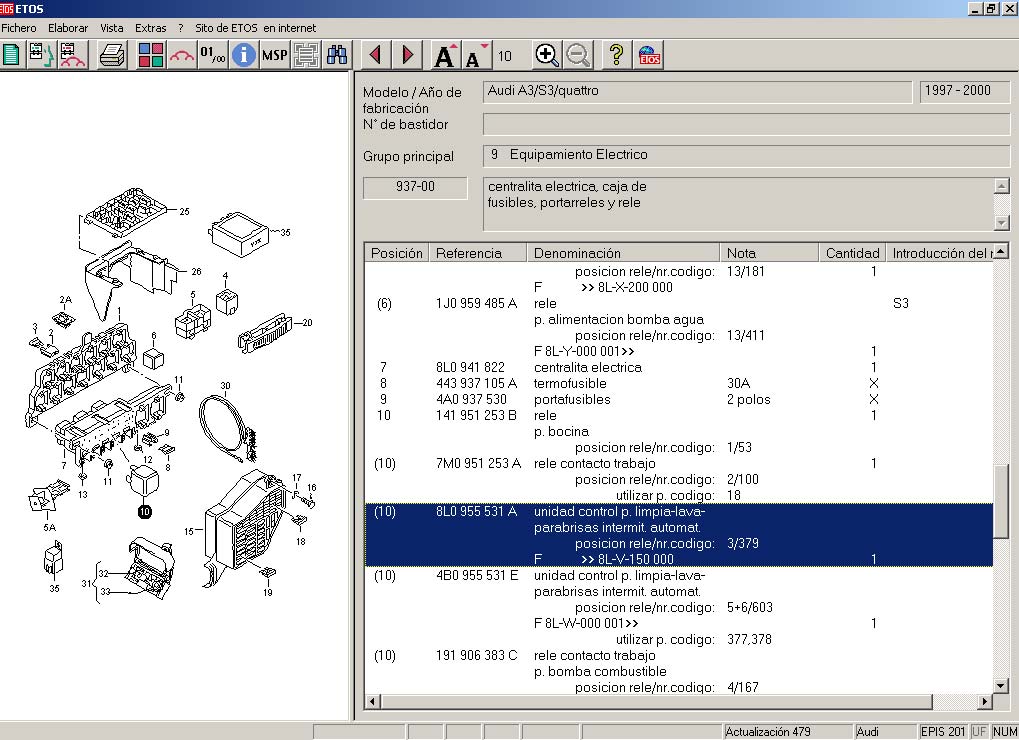
Task: Open the ETOS internet globe icon
Action: coord(649,55)
